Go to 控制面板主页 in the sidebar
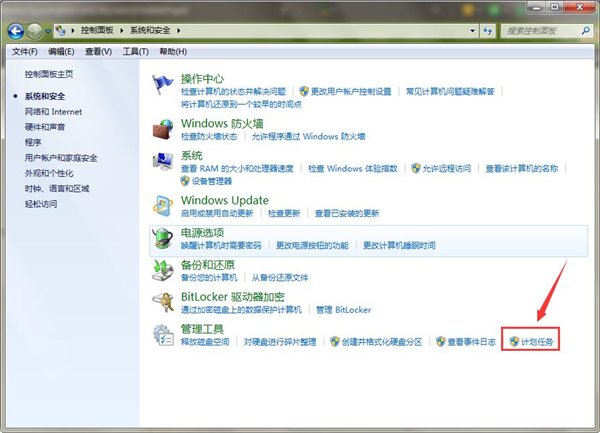 [49, 74]
